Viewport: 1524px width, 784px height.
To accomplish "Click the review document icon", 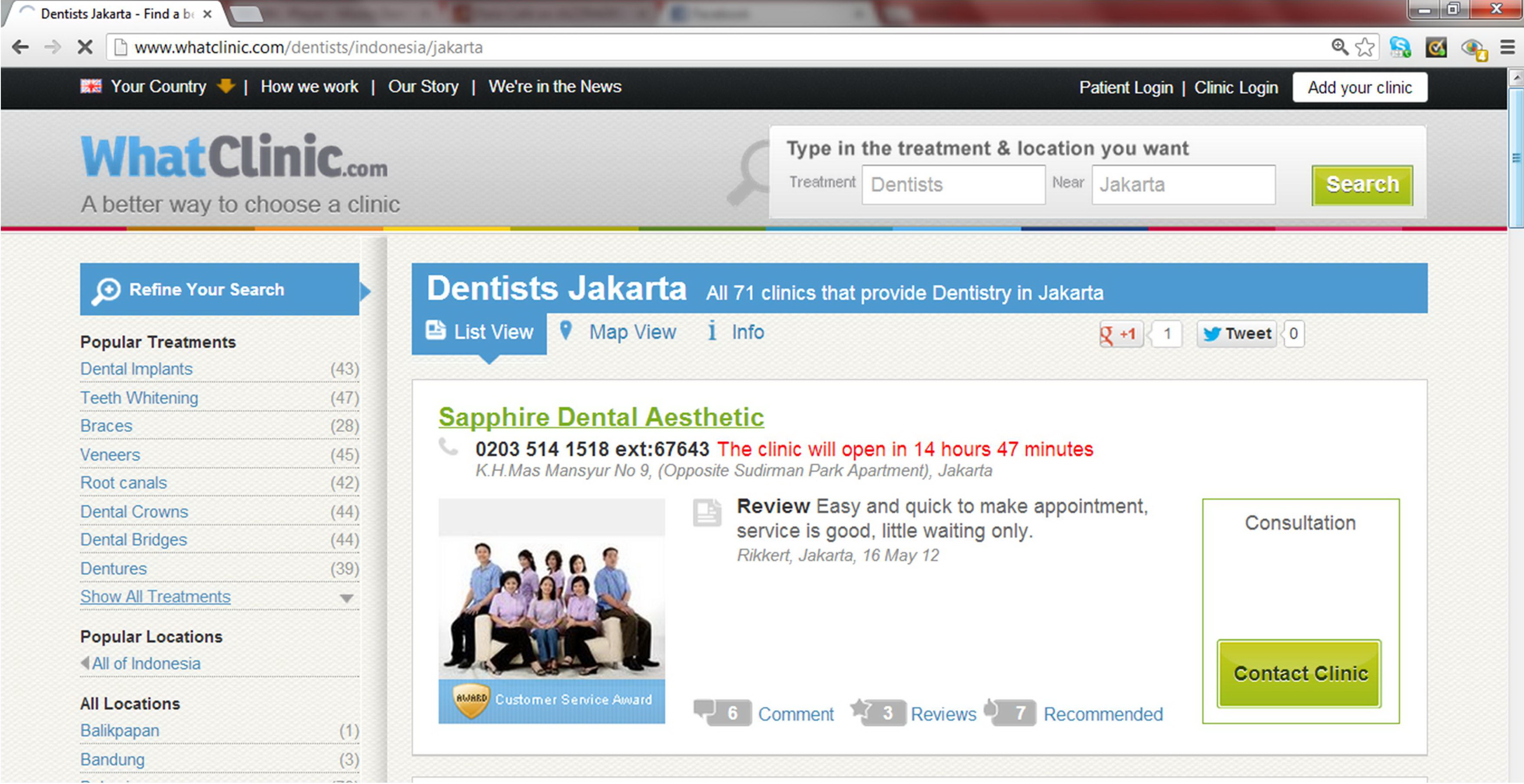I will [707, 513].
